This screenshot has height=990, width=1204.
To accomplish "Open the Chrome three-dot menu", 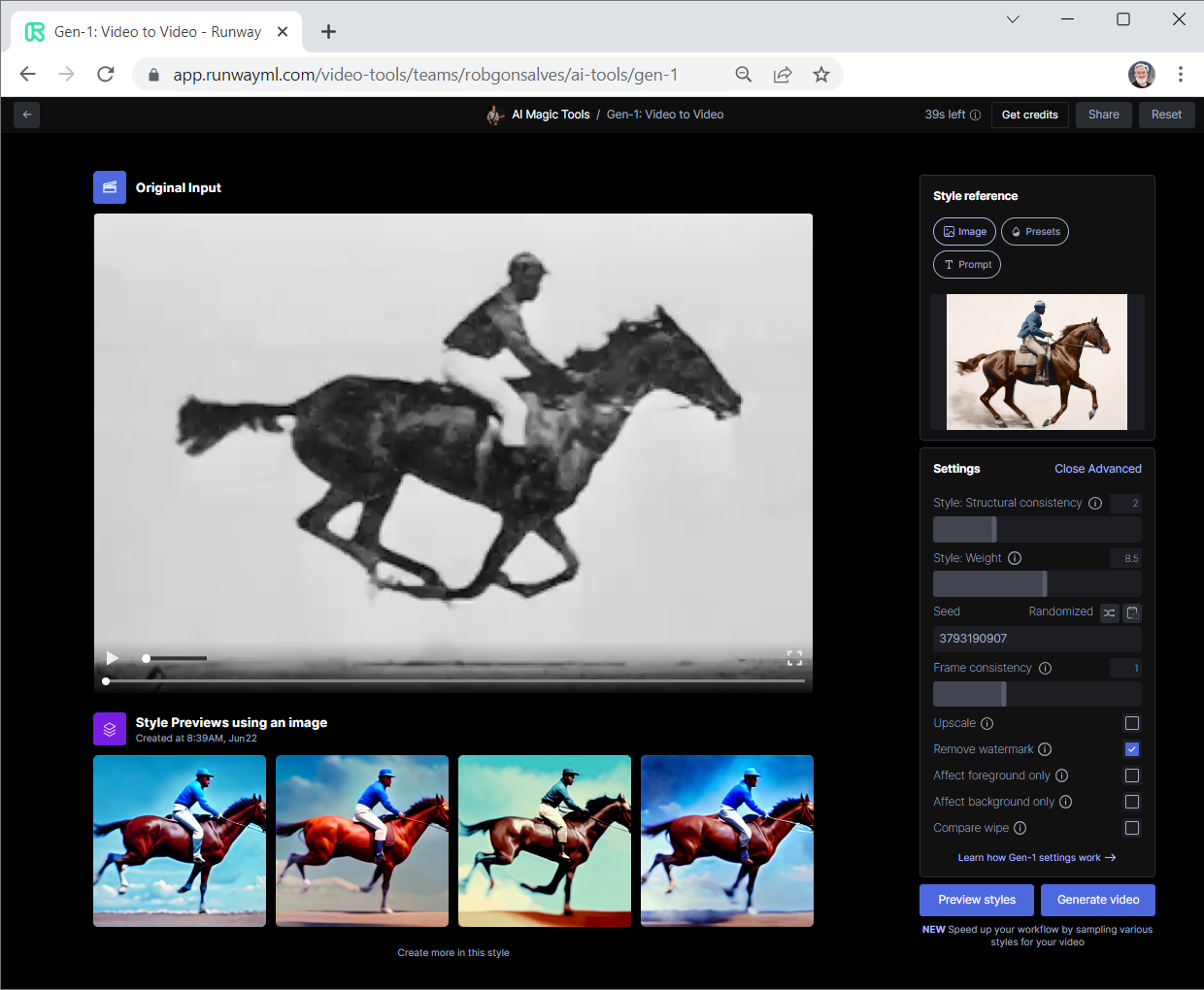I will [x=1181, y=75].
